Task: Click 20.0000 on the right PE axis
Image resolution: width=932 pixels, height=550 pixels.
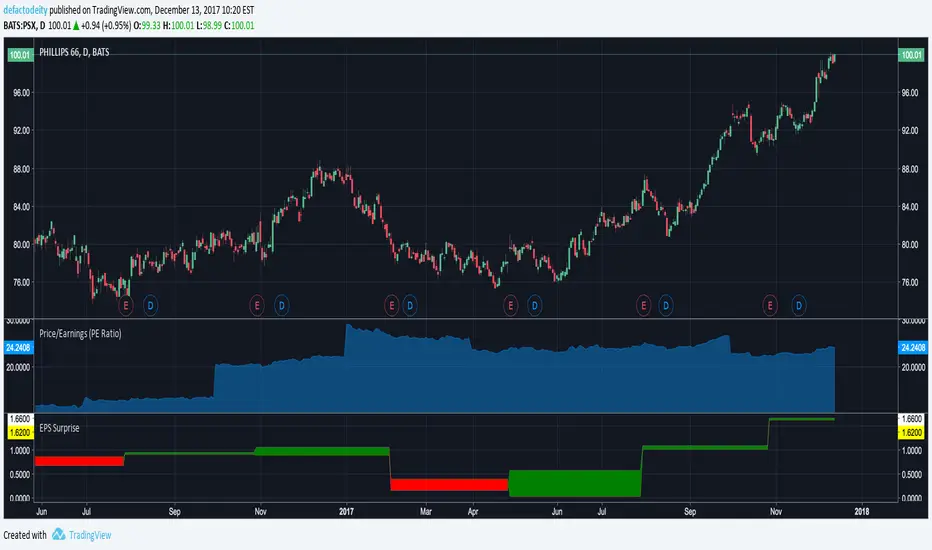Action: click(913, 367)
